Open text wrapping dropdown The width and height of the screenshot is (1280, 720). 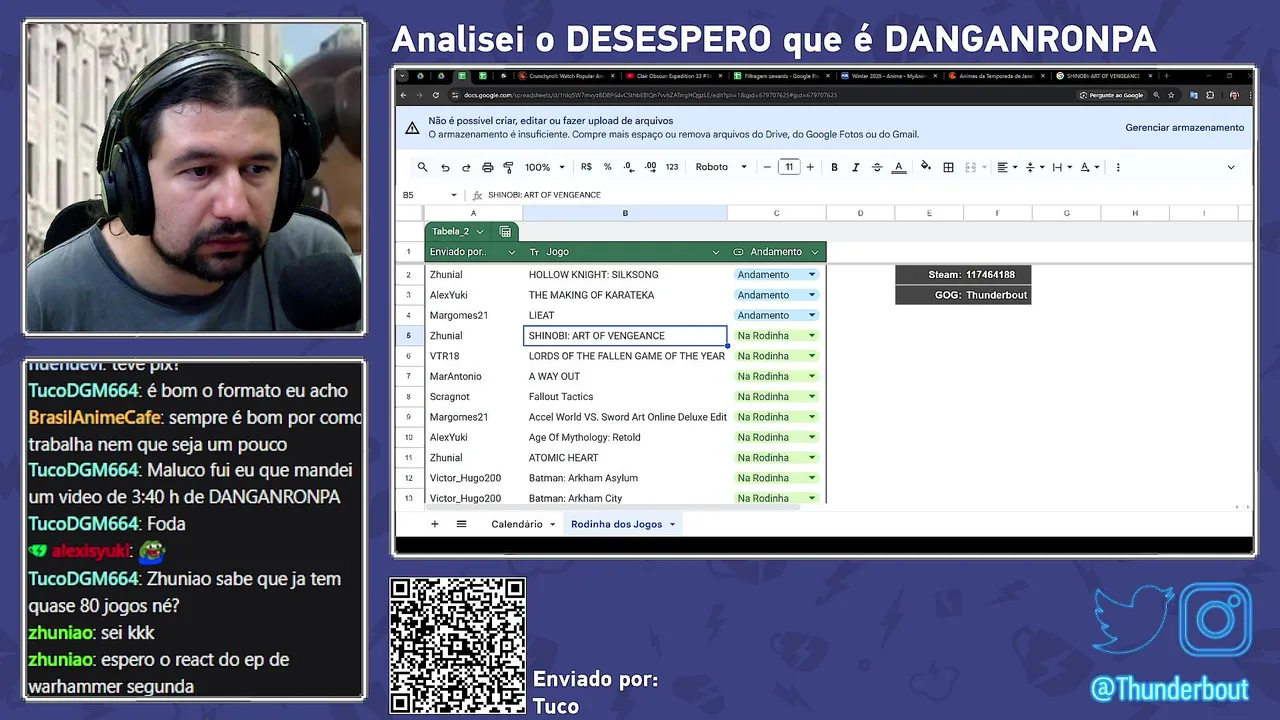[1062, 167]
